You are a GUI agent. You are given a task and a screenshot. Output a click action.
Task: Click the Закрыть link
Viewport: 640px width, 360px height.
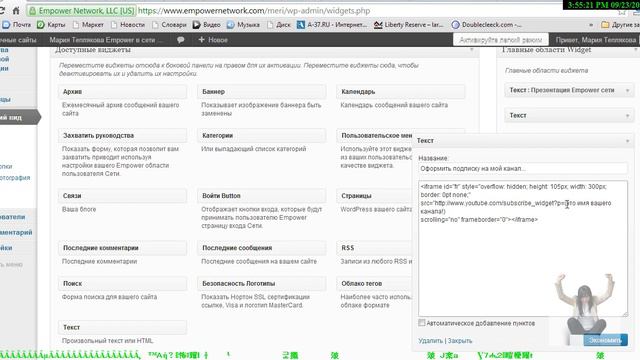point(460,340)
